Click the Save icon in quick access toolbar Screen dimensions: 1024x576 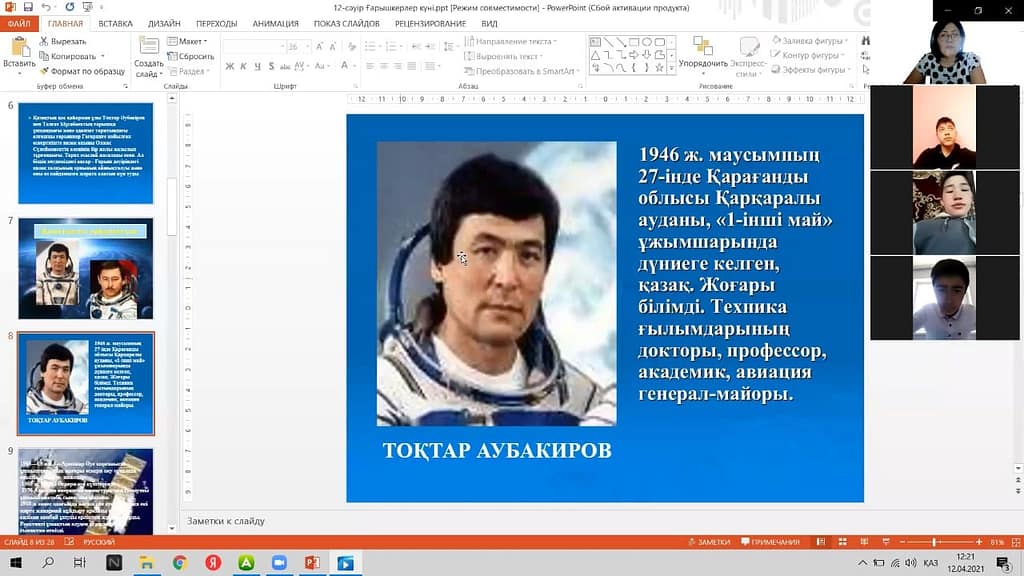[x=28, y=7]
